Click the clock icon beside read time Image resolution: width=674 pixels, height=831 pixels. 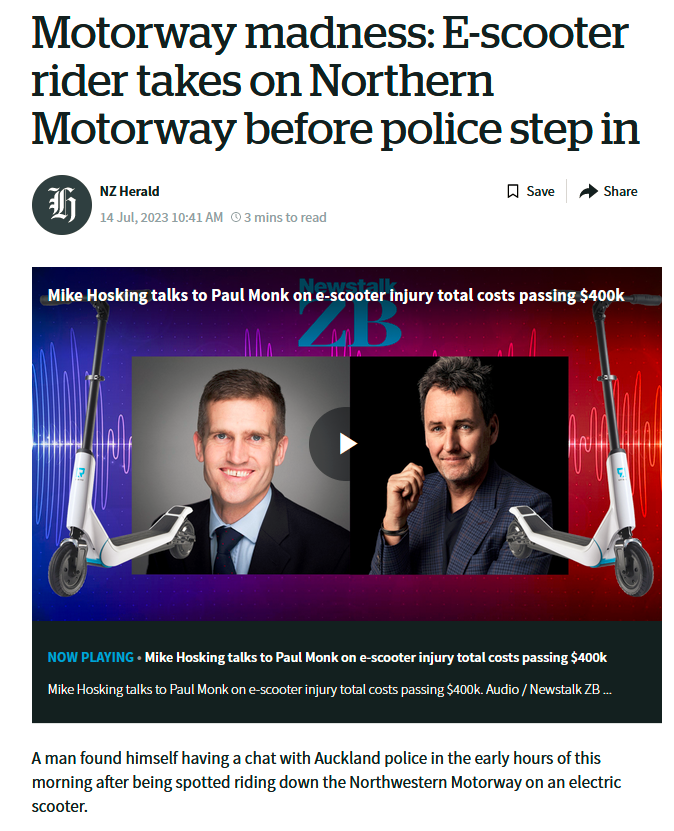(x=236, y=217)
